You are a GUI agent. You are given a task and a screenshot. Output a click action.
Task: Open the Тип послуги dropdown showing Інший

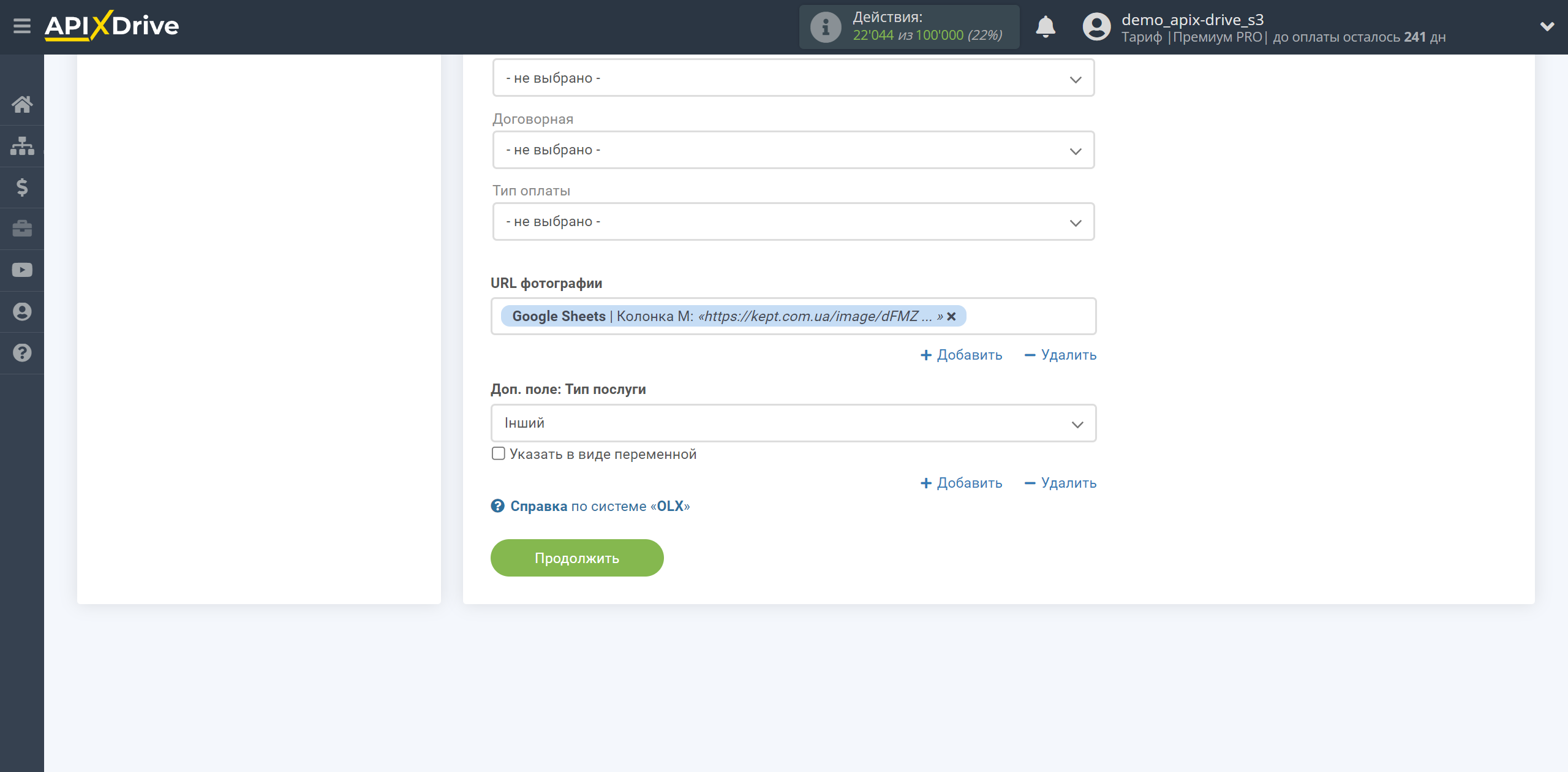point(793,423)
